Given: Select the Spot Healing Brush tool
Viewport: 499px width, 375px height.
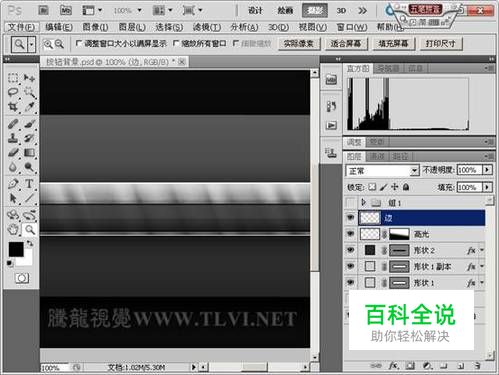Looking at the screenshot, I should pyautogui.click(x=13, y=124).
